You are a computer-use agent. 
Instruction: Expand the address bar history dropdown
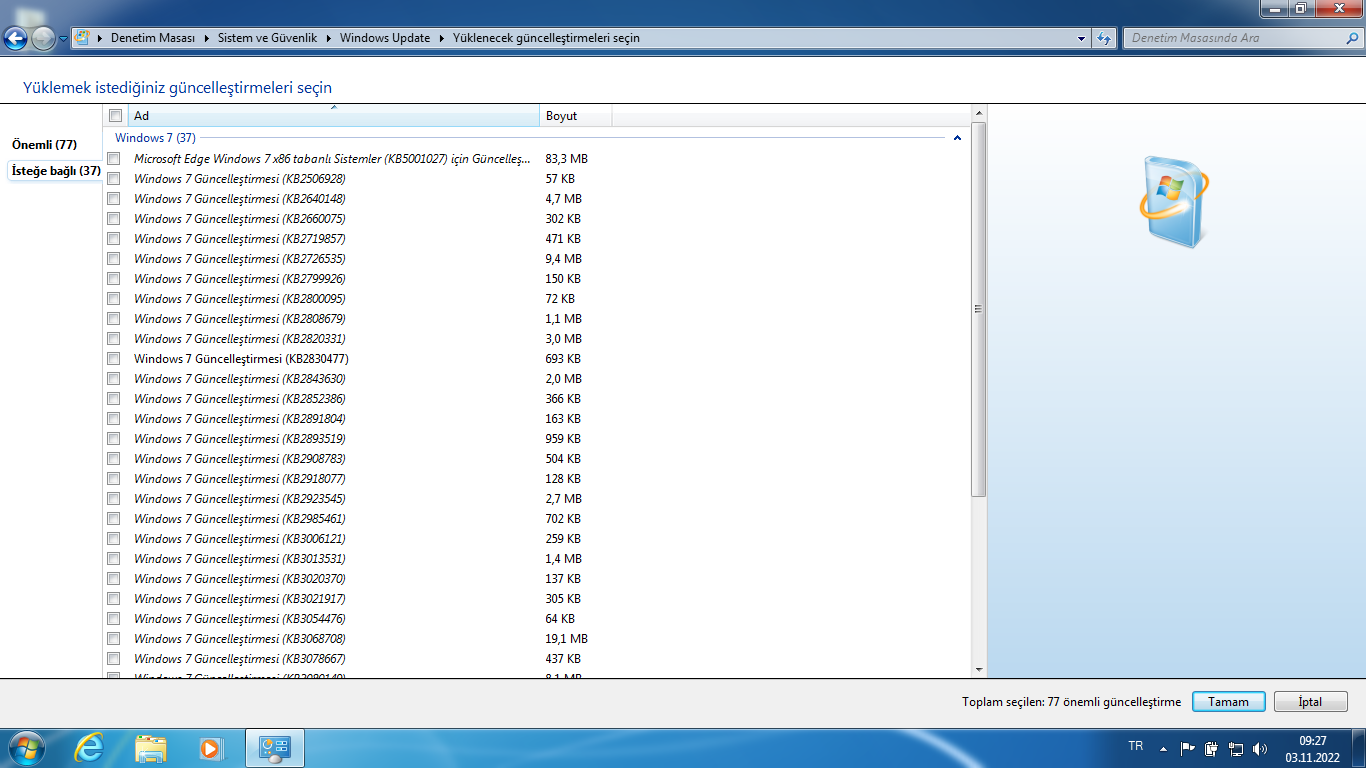1082,39
